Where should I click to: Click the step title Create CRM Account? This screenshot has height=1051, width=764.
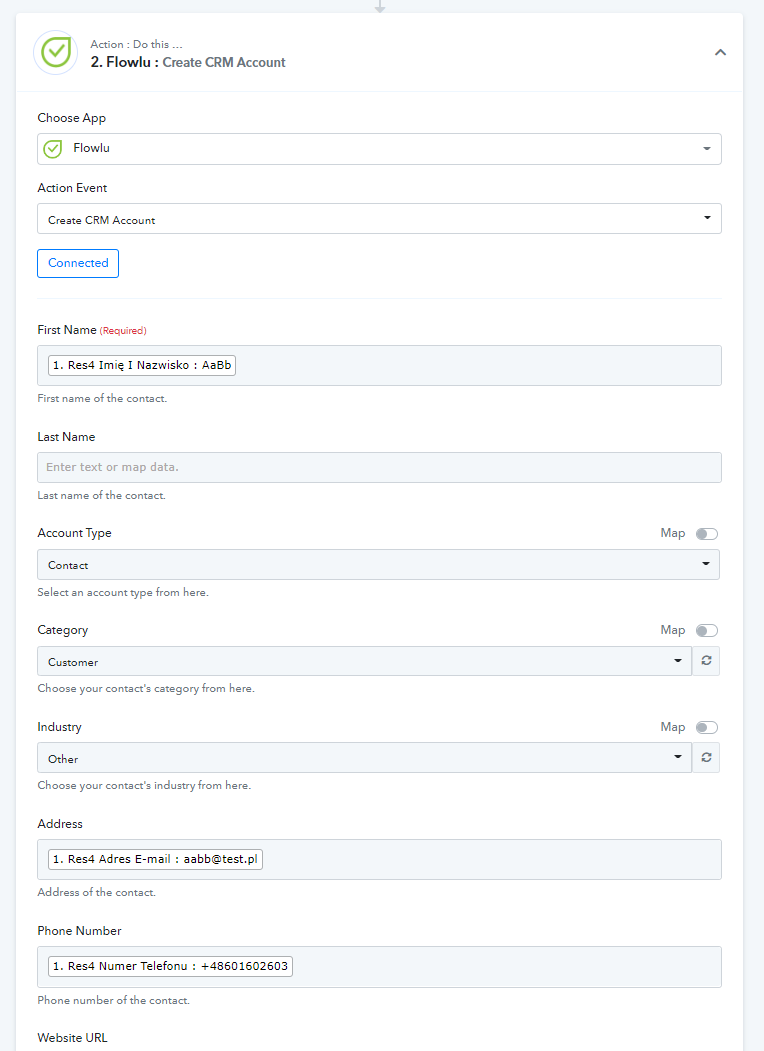[224, 62]
